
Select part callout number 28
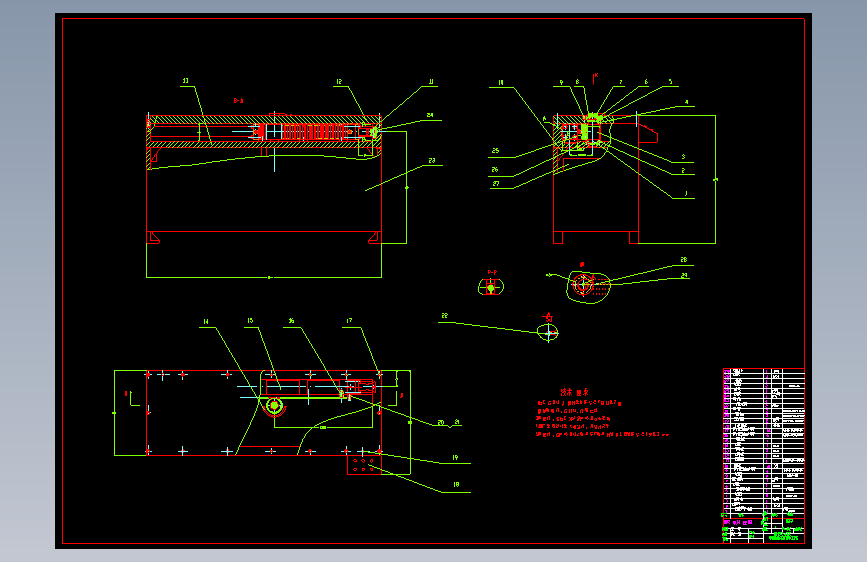pos(684,259)
